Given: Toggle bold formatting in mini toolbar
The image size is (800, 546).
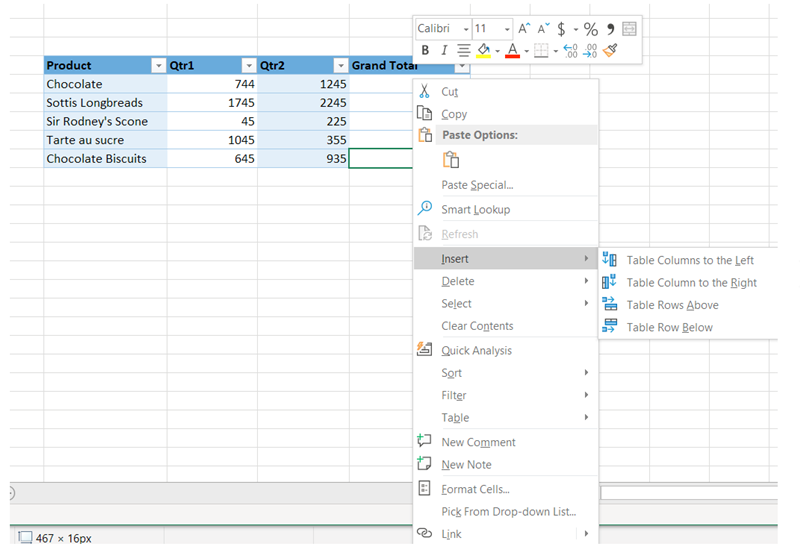Looking at the screenshot, I should [x=426, y=50].
